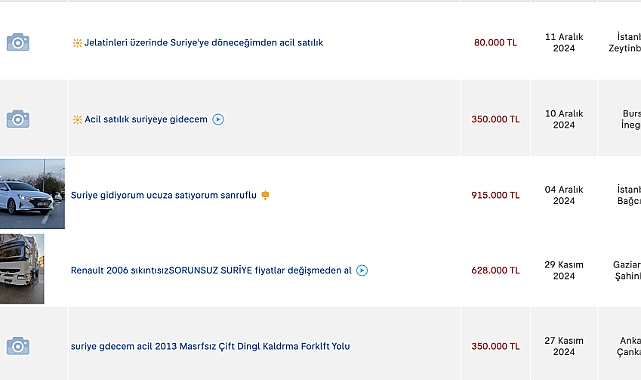Image resolution: width=641 pixels, height=380 pixels.
Task: Open 'Jelatinleri üzerinde Suriye'ye döneceğimden acil satılık' listing
Action: [204, 42]
